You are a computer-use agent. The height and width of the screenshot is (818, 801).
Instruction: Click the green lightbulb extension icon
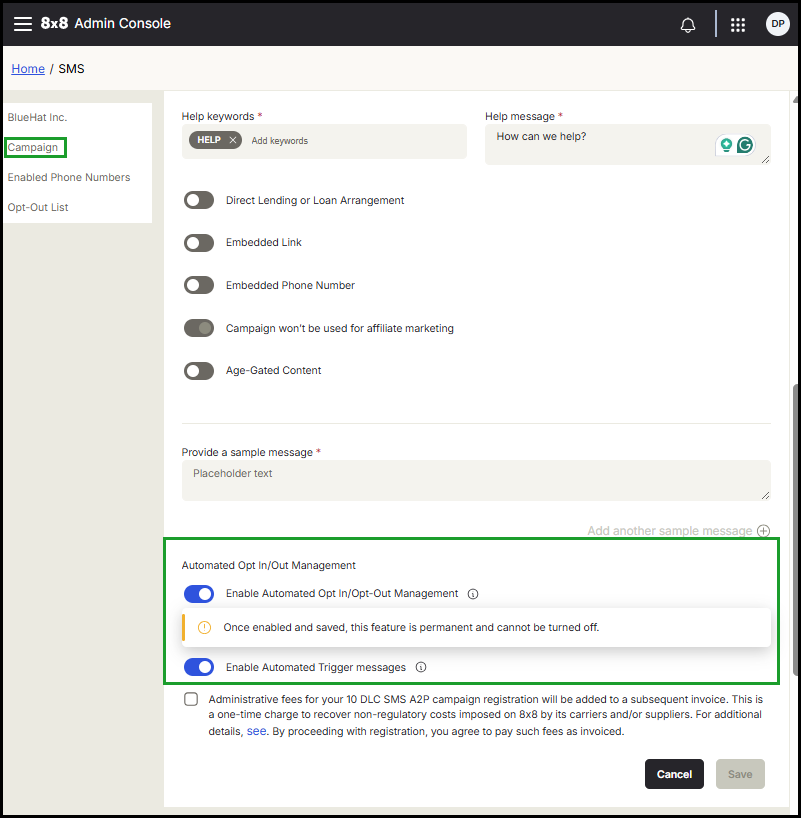[726, 145]
